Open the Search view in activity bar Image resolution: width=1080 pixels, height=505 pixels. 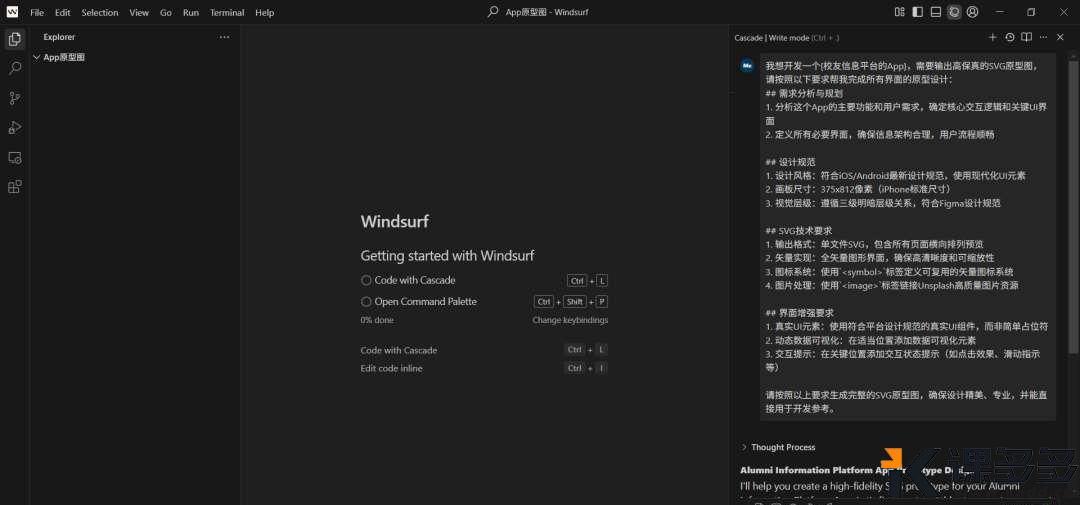tap(15, 68)
